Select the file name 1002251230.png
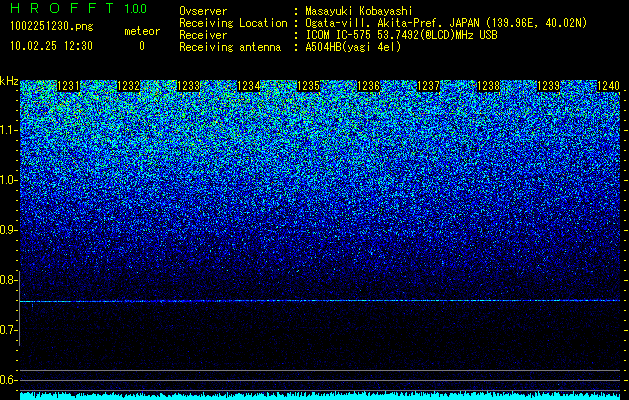Screen dimensions: 629x400 [x=51, y=27]
